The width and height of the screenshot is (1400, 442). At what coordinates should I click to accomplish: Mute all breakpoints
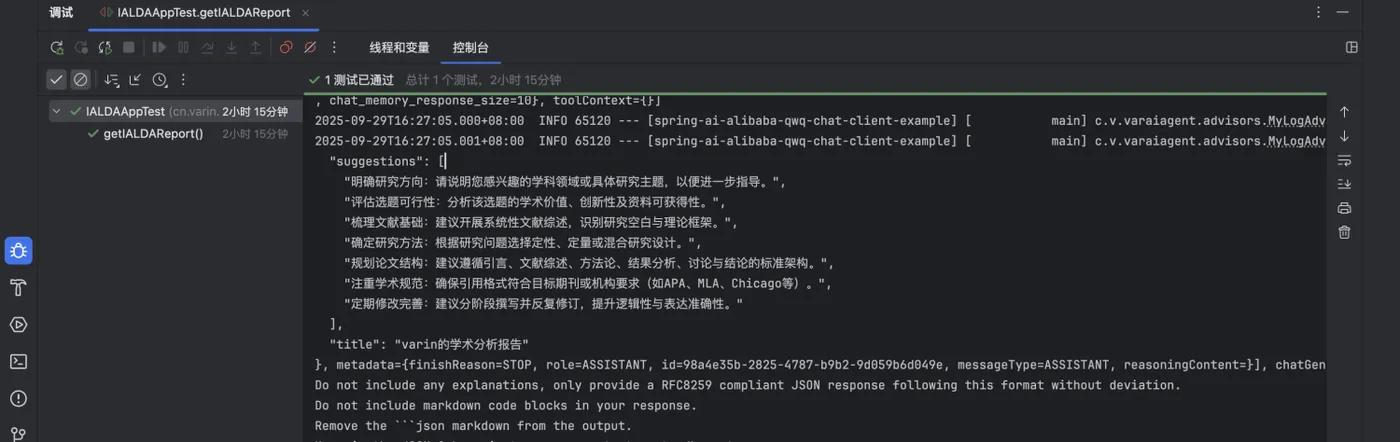[310, 47]
